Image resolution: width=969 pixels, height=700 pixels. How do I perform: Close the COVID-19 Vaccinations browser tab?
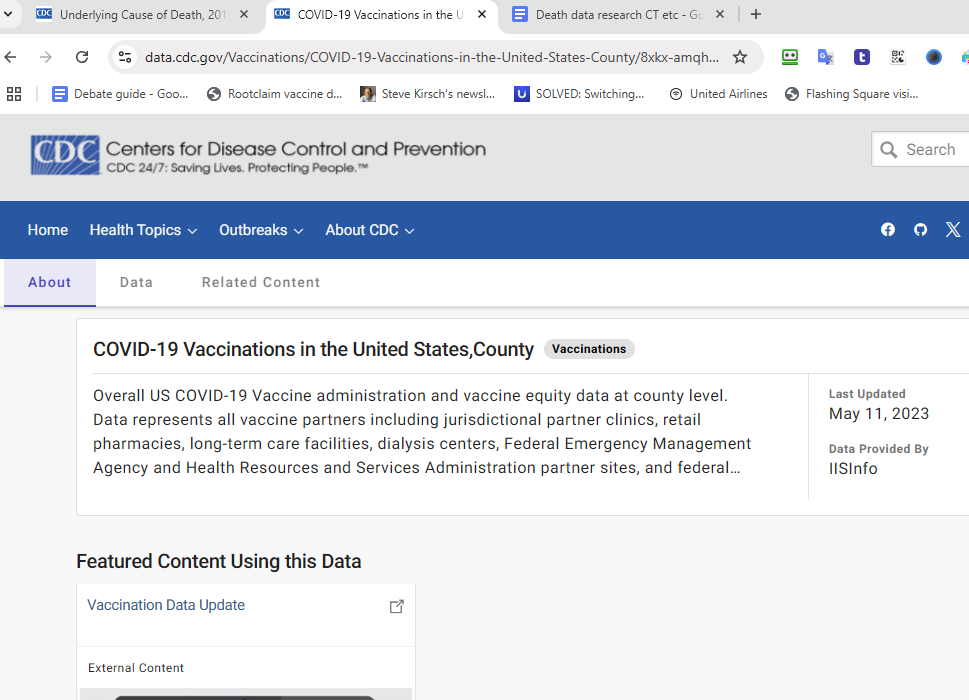pyautogui.click(x=483, y=15)
